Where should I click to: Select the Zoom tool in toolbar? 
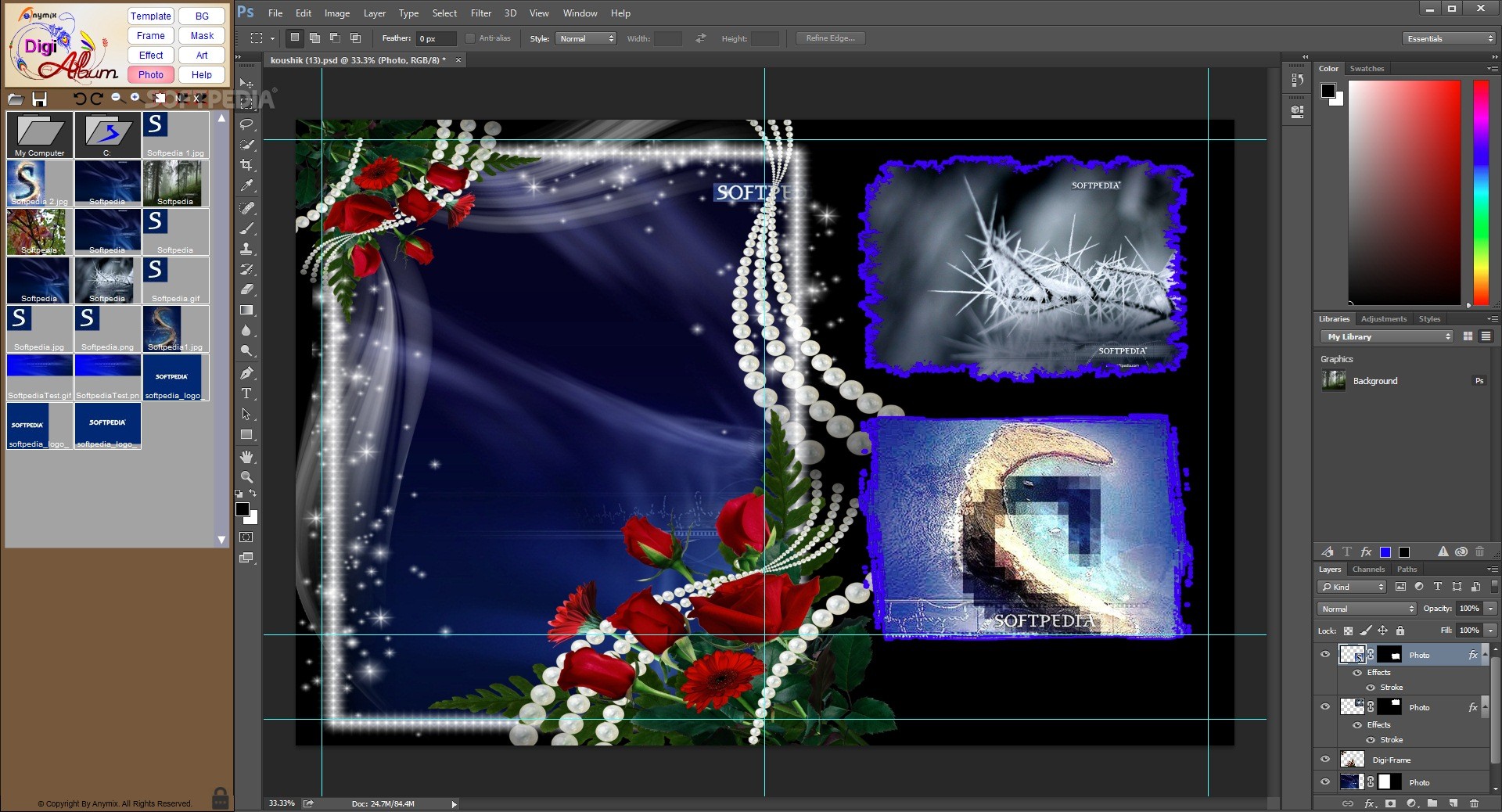point(246,476)
